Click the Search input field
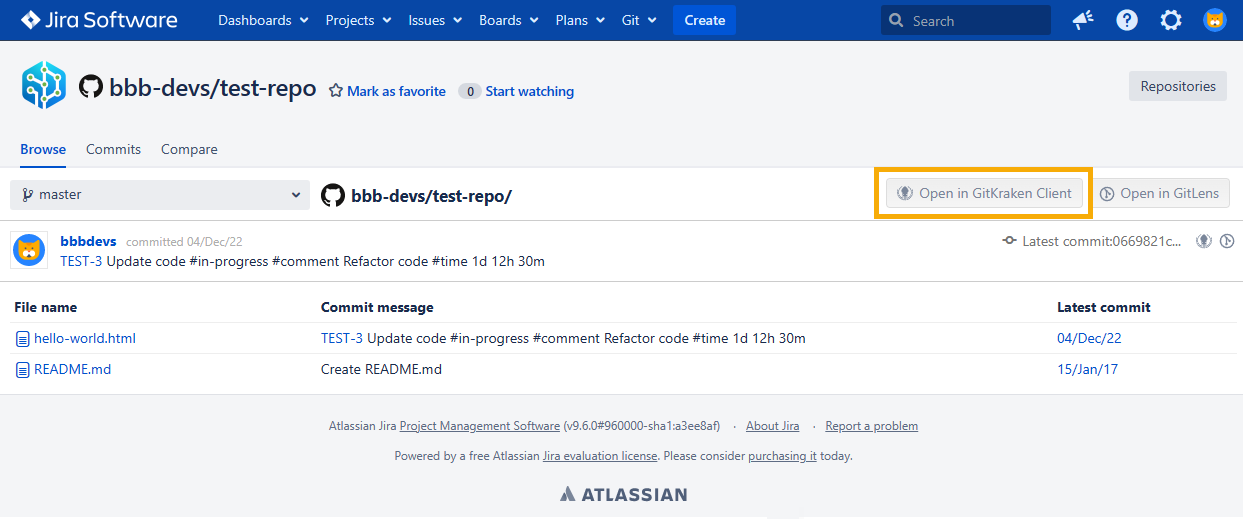Image resolution: width=1243 pixels, height=519 pixels. tap(966, 20)
